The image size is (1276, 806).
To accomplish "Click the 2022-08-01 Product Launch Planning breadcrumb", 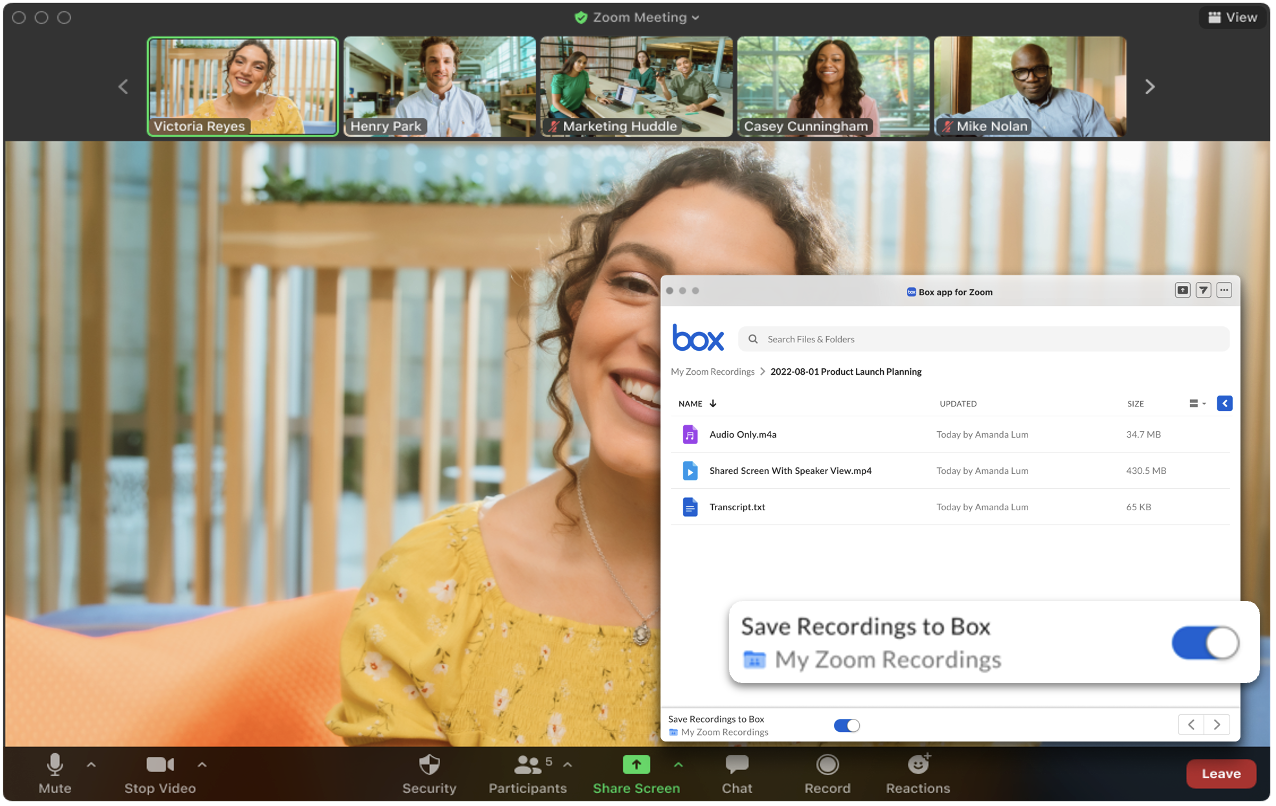I will (846, 372).
